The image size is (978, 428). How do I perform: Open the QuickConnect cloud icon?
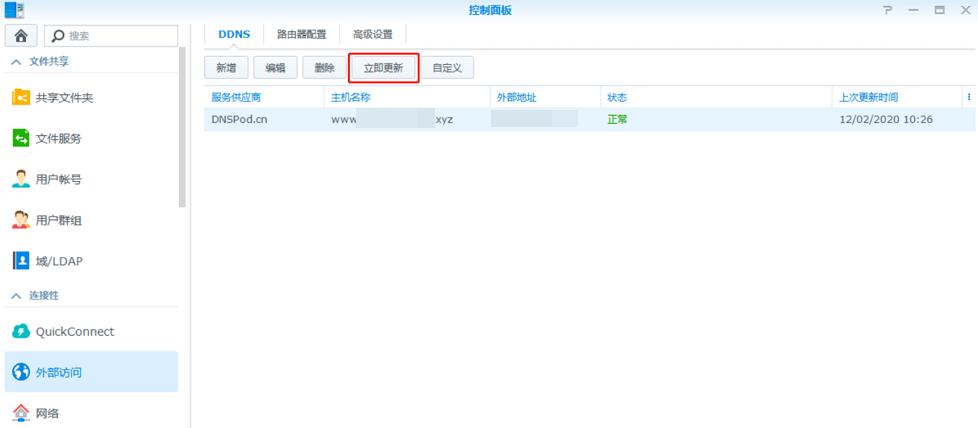coord(21,331)
